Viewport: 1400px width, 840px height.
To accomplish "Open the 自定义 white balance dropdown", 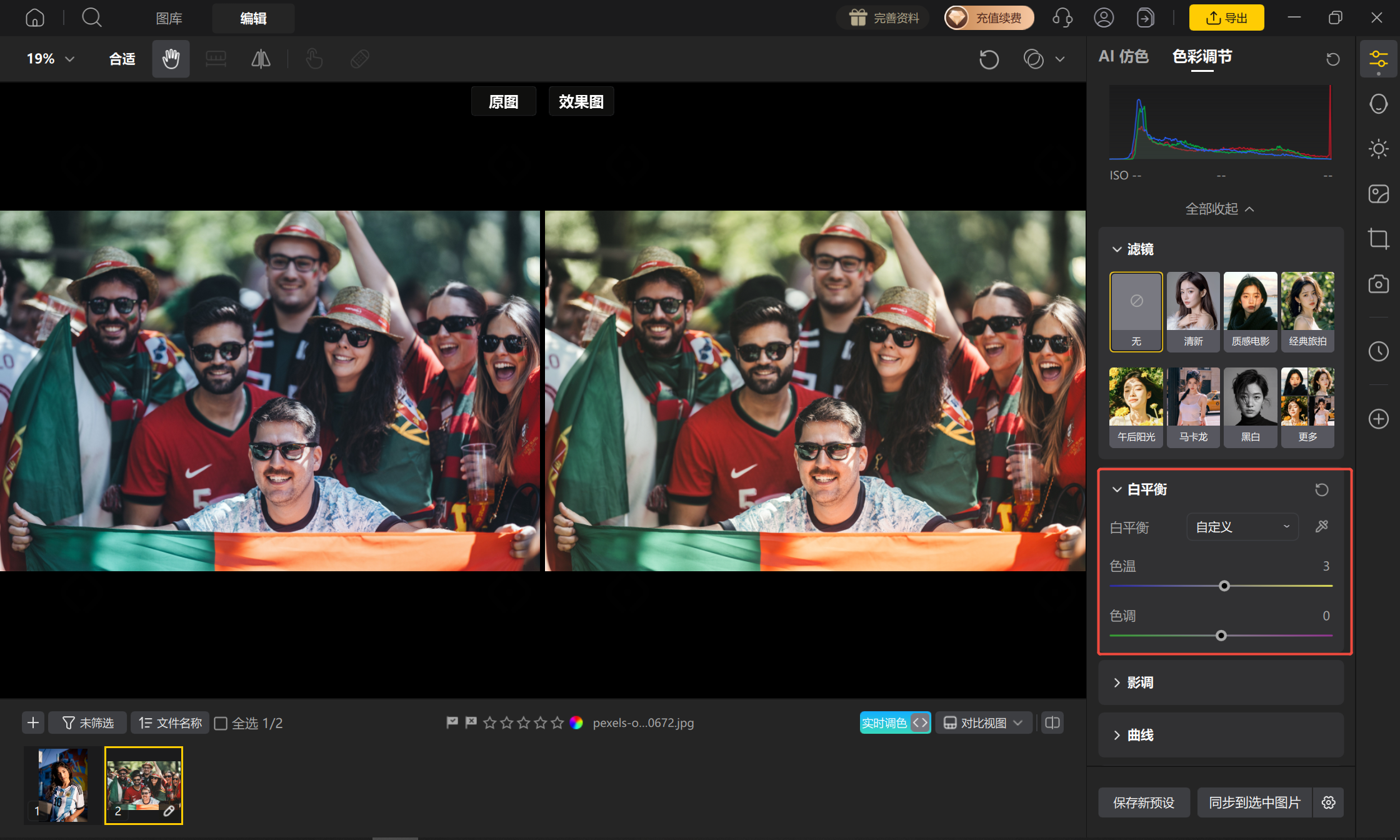I will coord(1242,527).
